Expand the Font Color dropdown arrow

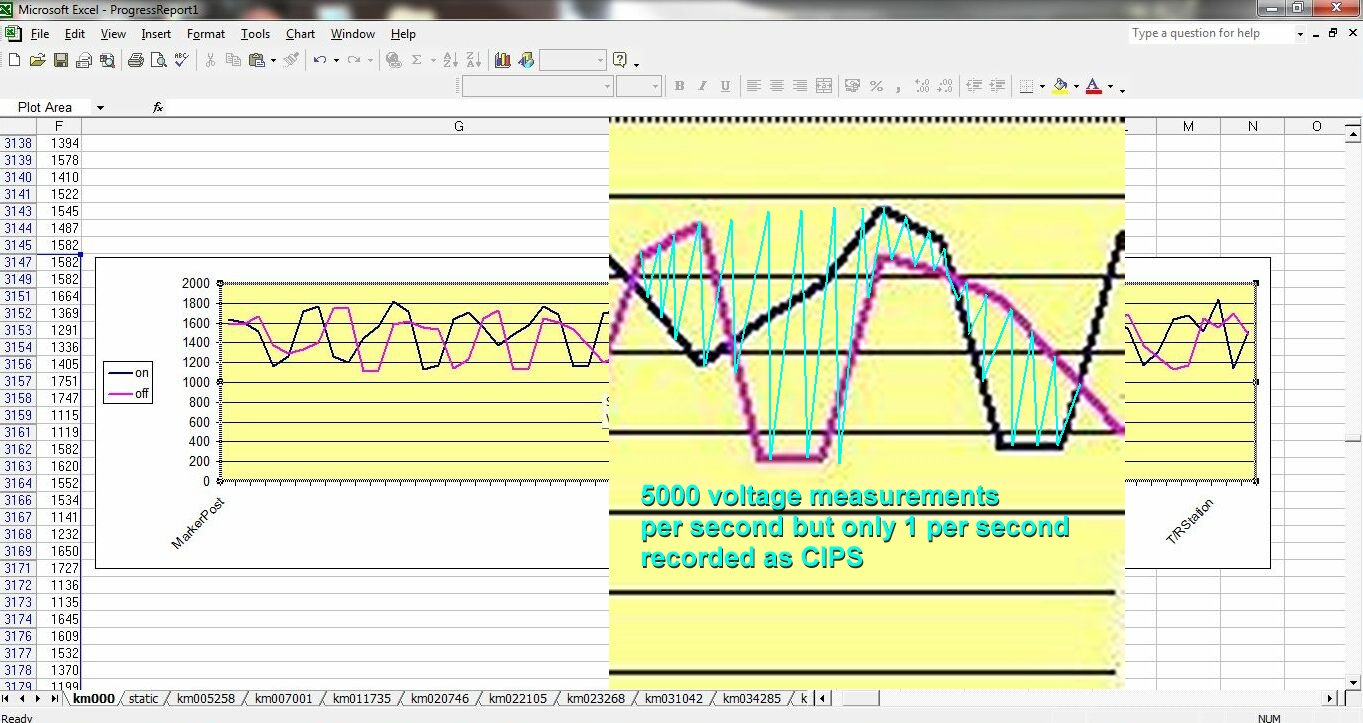point(1110,87)
